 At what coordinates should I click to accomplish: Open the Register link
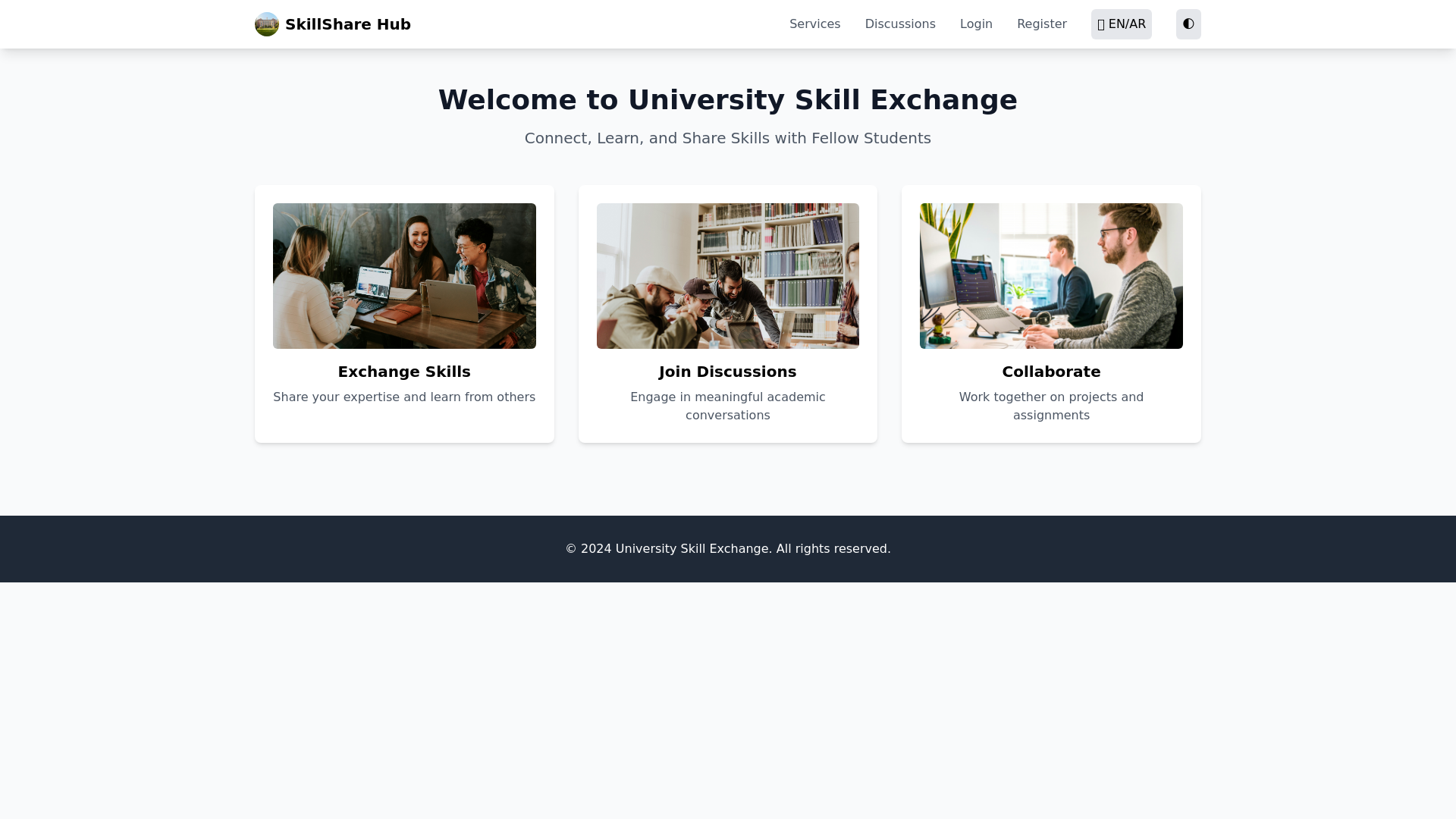pyautogui.click(x=1041, y=24)
